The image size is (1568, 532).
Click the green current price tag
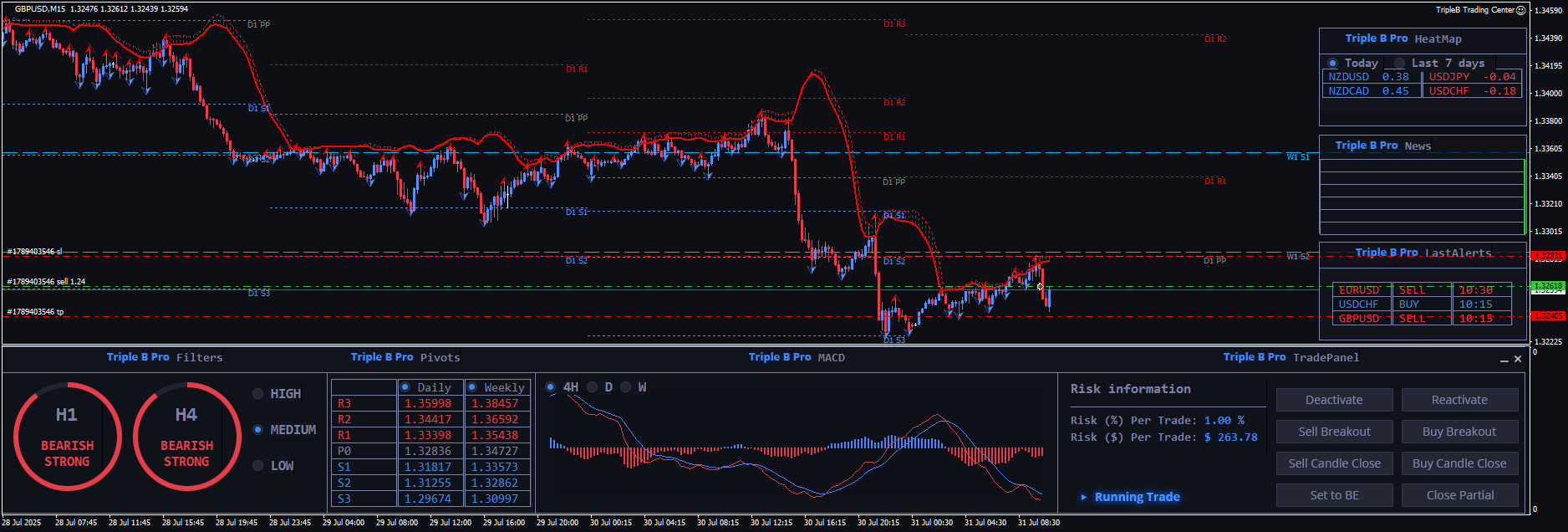(1547, 286)
